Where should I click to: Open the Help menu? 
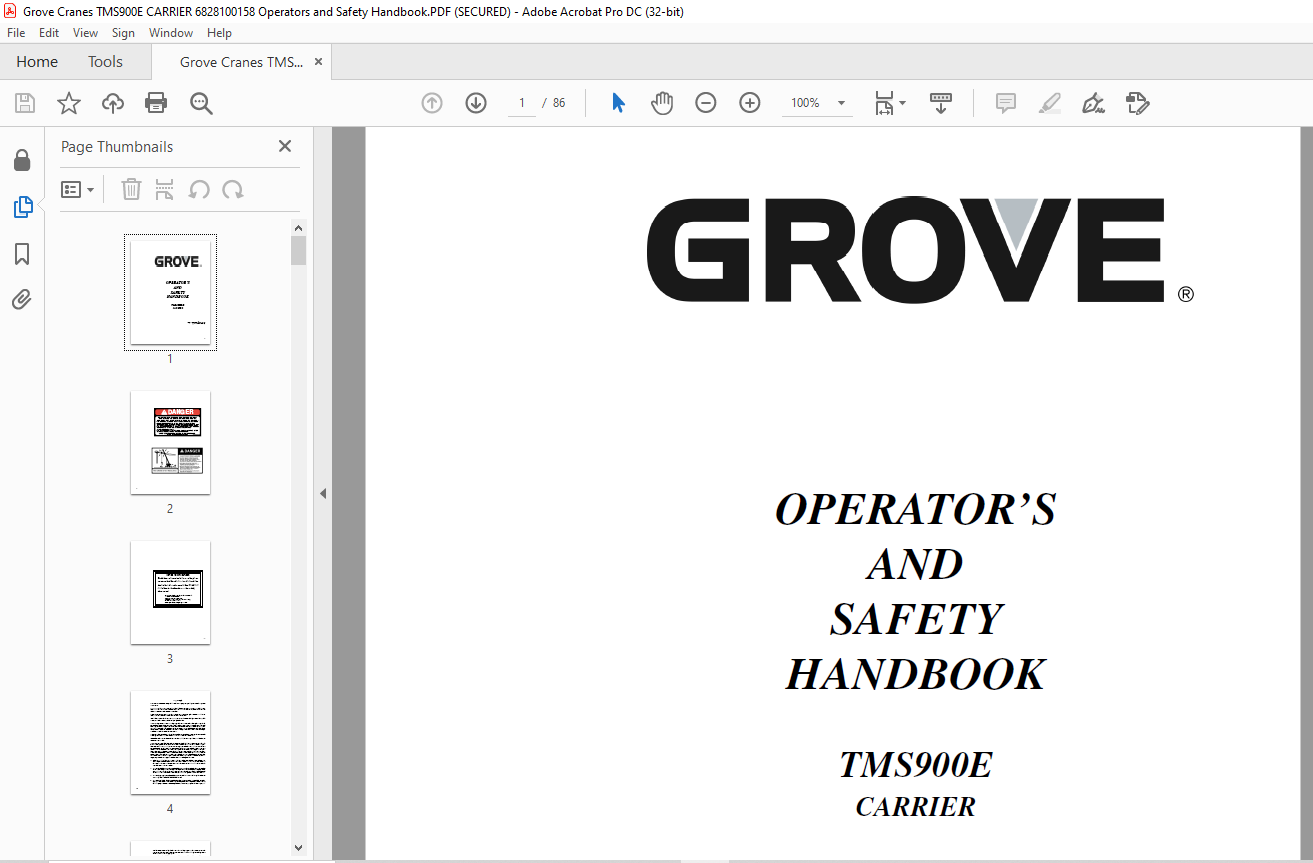click(219, 33)
